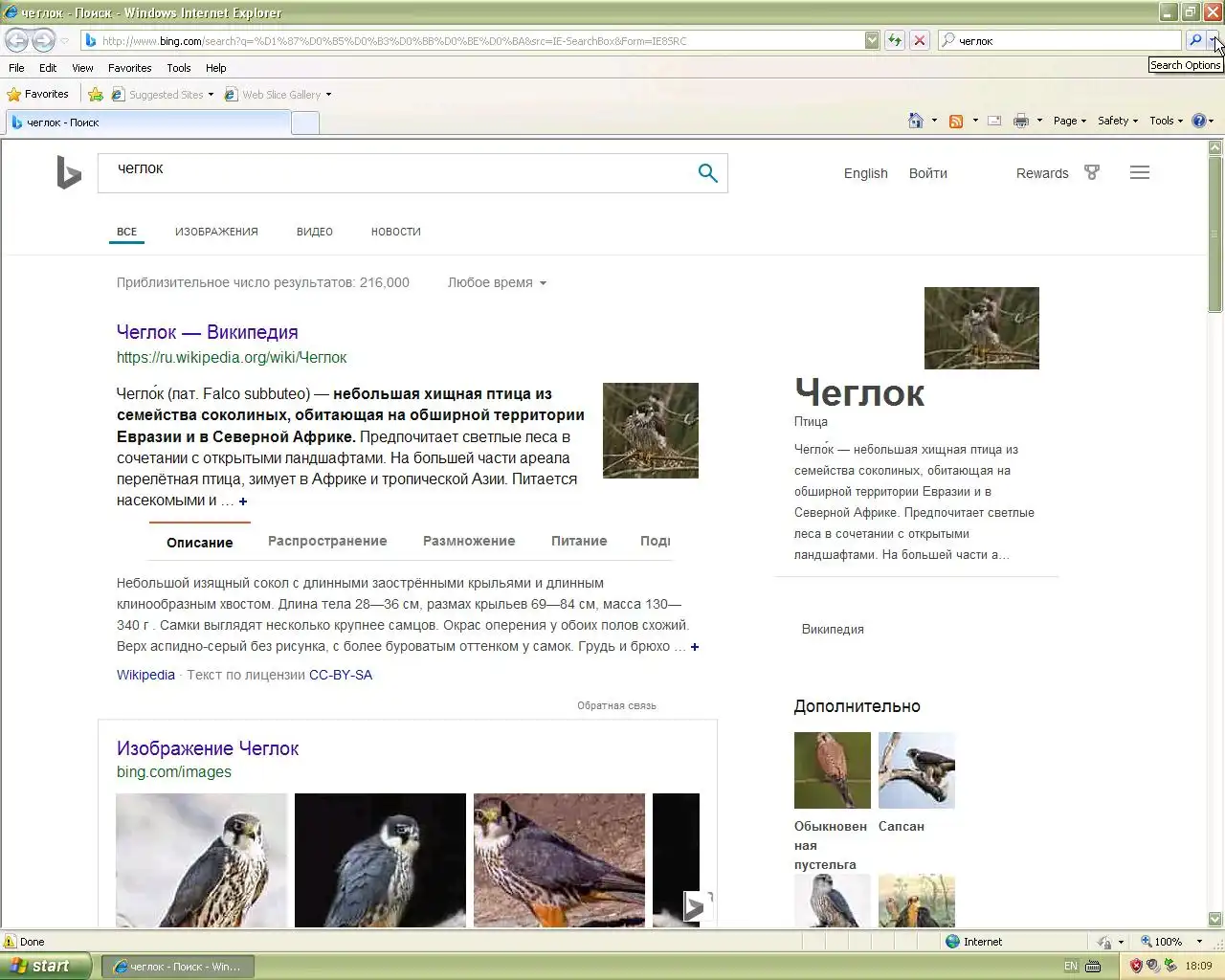The image size is (1225, 980).
Task: Click the EN language indicator in tray
Action: (x=1070, y=967)
